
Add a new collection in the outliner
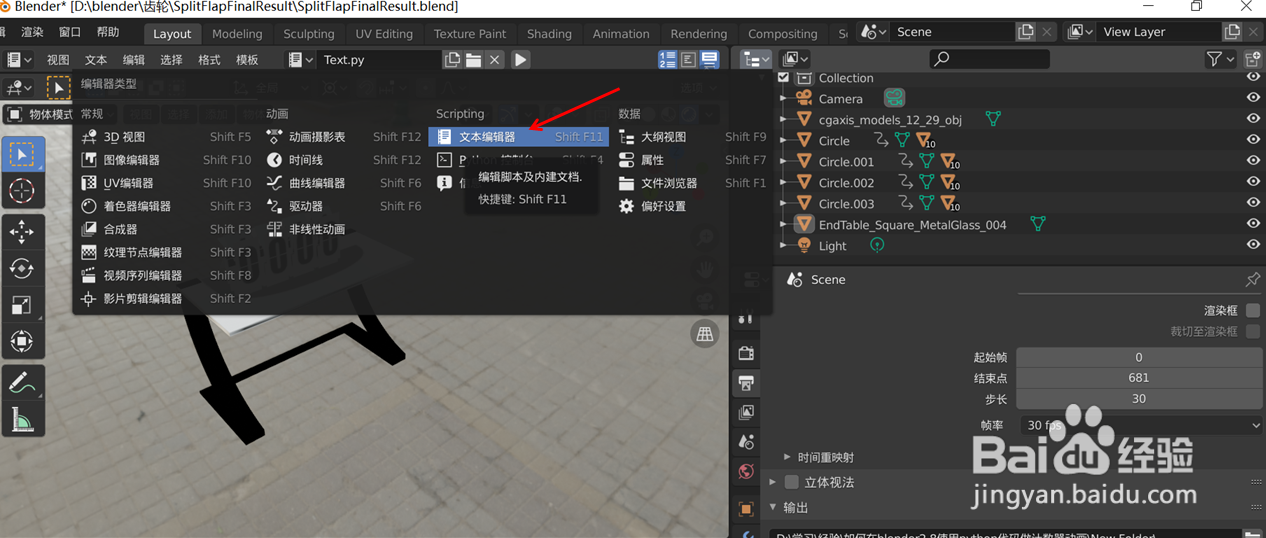[x=1252, y=60]
